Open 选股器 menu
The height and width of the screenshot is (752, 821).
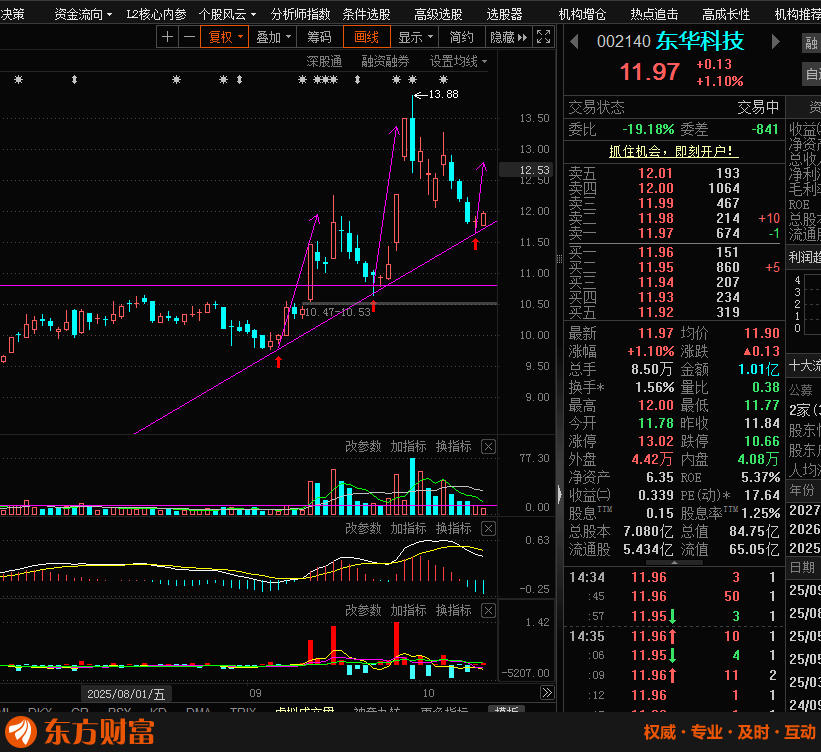click(x=504, y=14)
